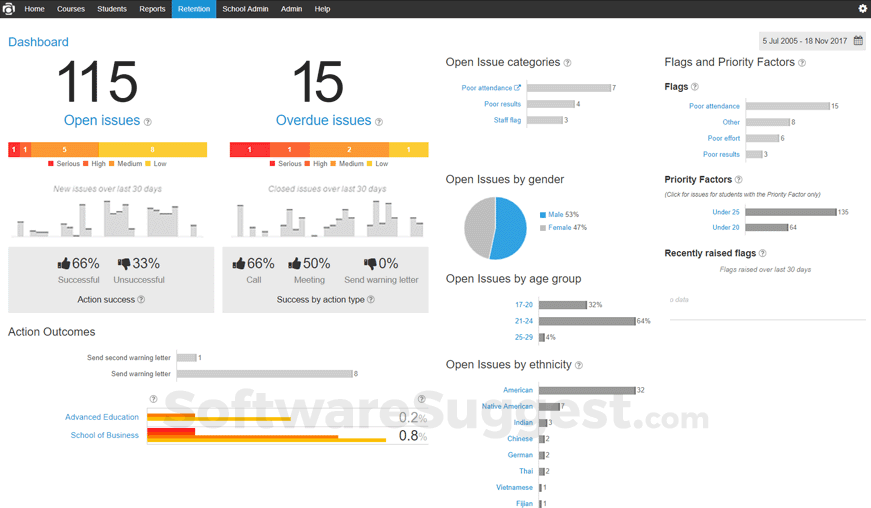Click the help icon next to Open issues
The width and height of the screenshot is (871, 508).
click(x=147, y=122)
